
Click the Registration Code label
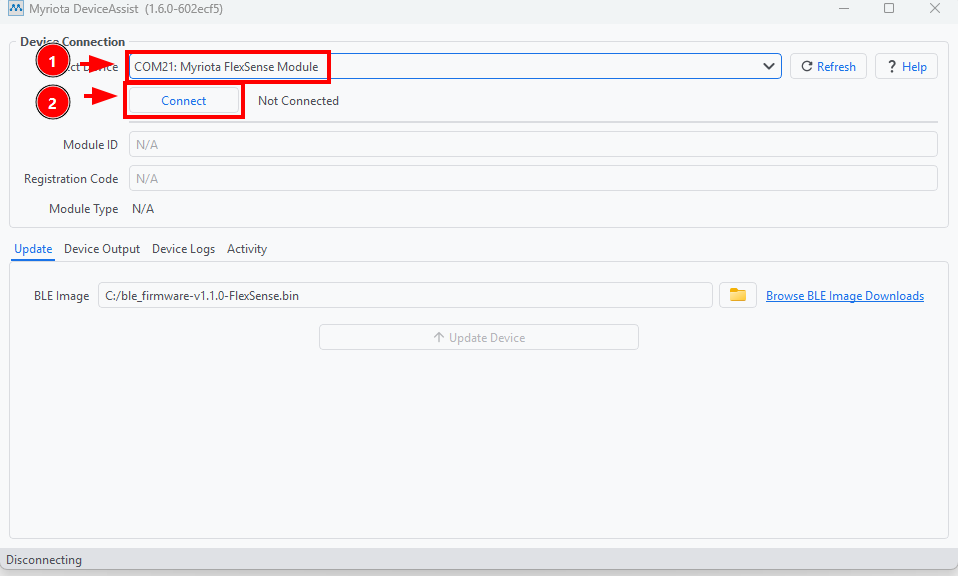[71, 179]
